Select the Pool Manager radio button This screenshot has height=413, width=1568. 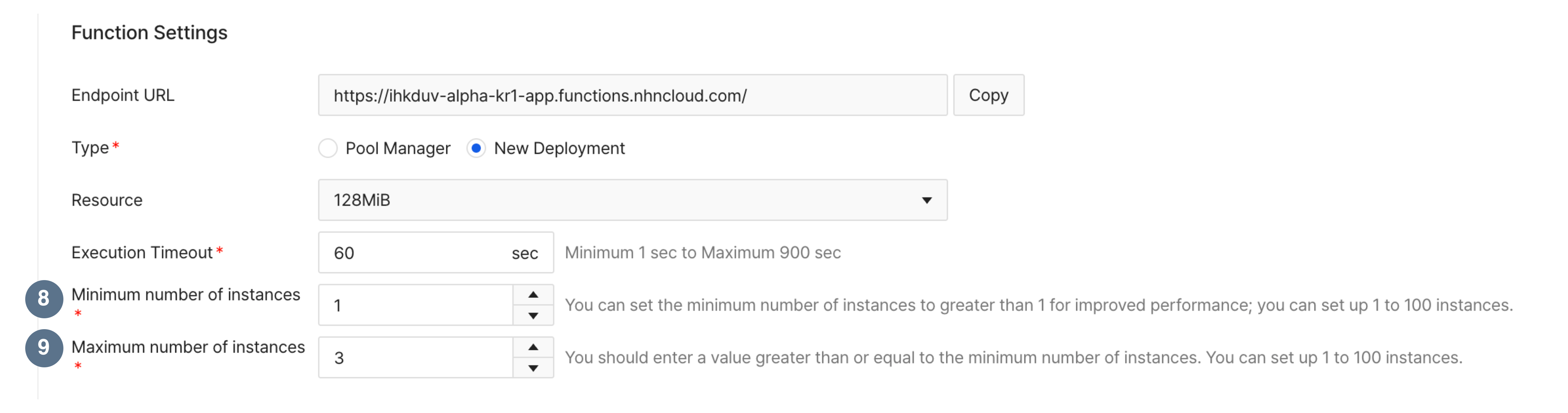coord(328,149)
